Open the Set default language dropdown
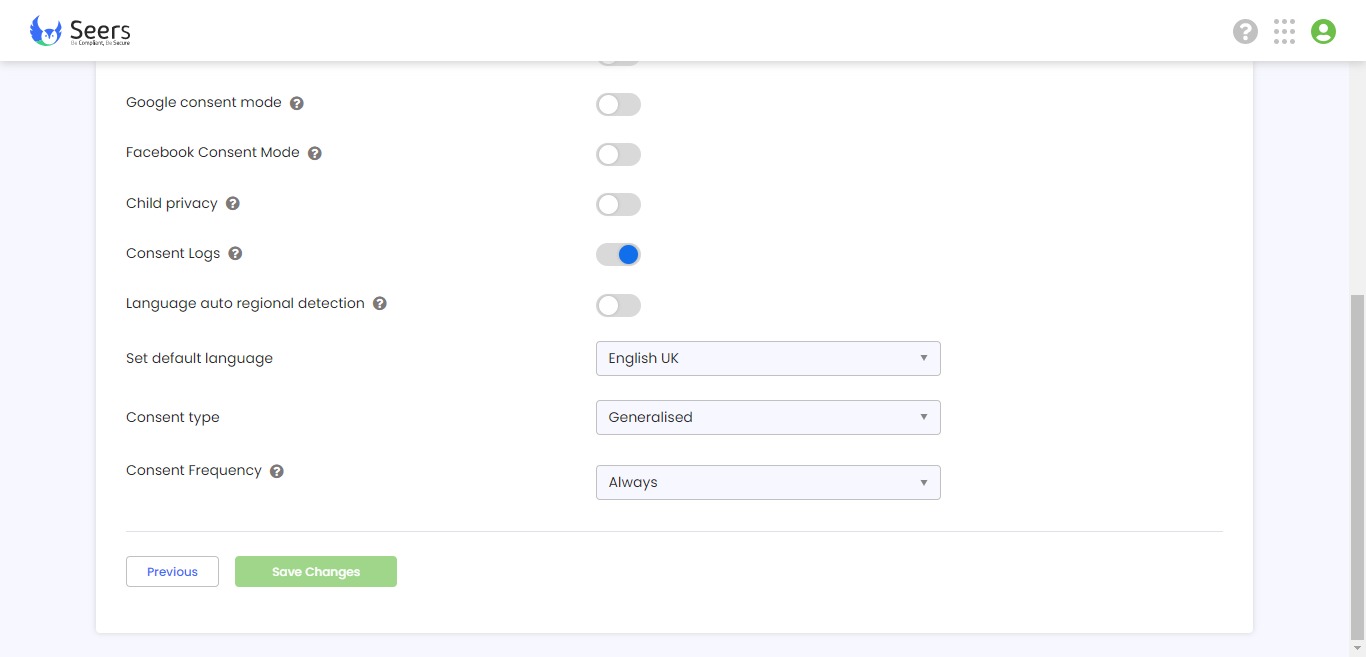The height and width of the screenshot is (657, 1366). tap(767, 358)
